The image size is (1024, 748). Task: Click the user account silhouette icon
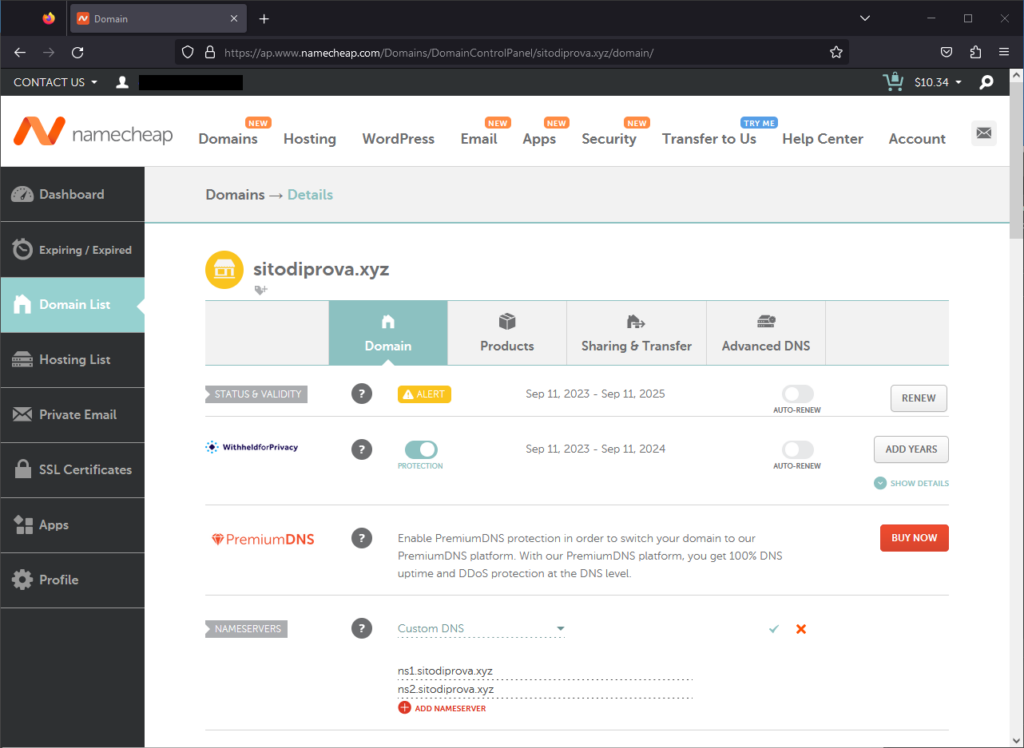[122, 82]
